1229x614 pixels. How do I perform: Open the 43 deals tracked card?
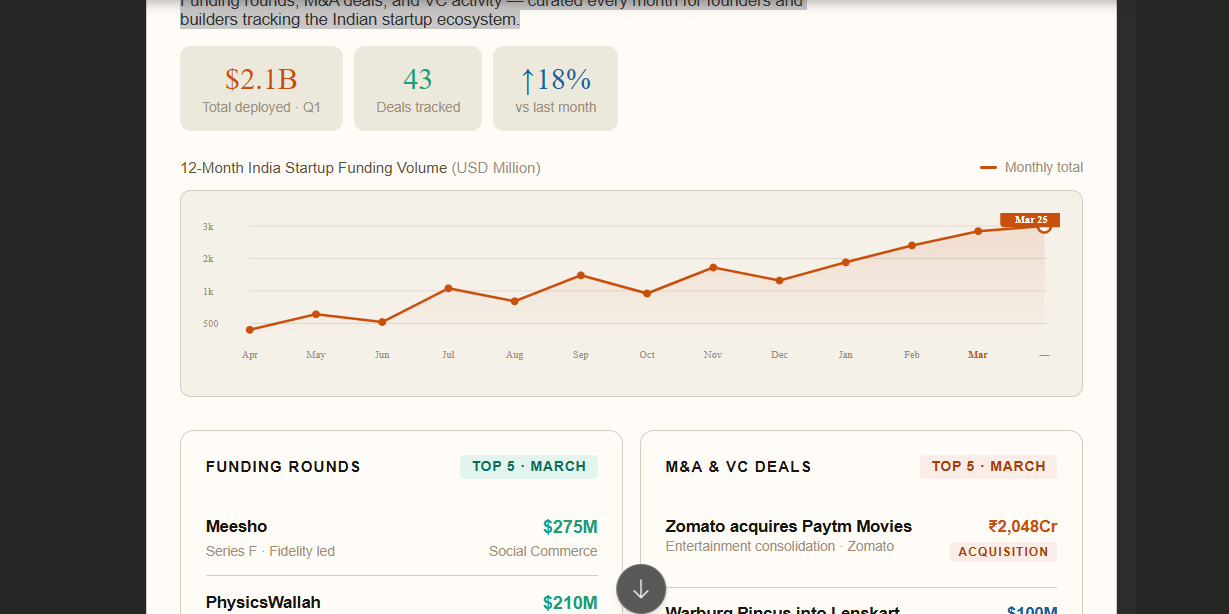[418, 88]
